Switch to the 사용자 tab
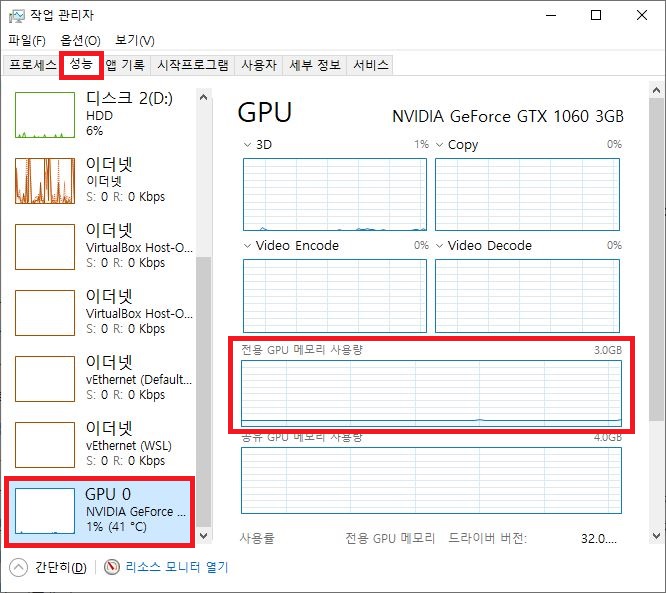The height and width of the screenshot is (593, 666). point(259,65)
